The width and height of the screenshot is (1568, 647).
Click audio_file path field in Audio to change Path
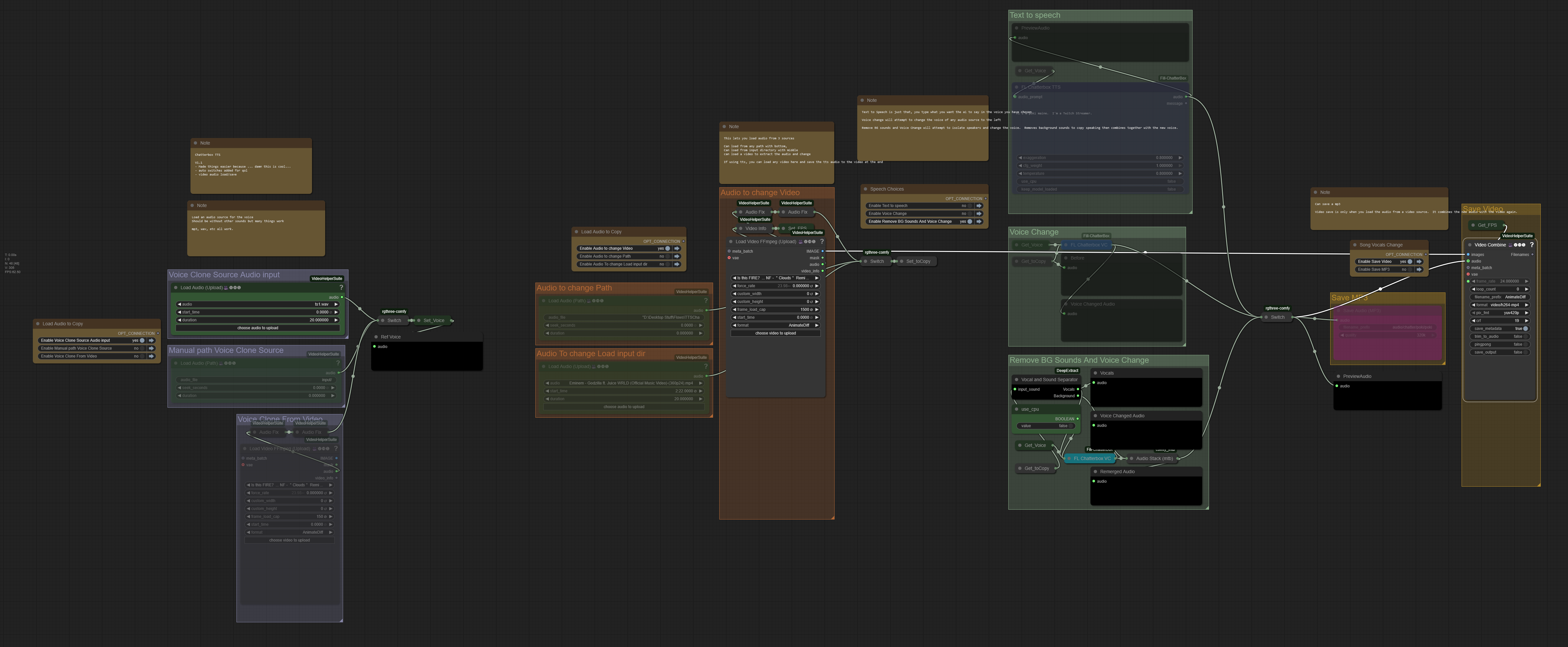[x=624, y=317]
